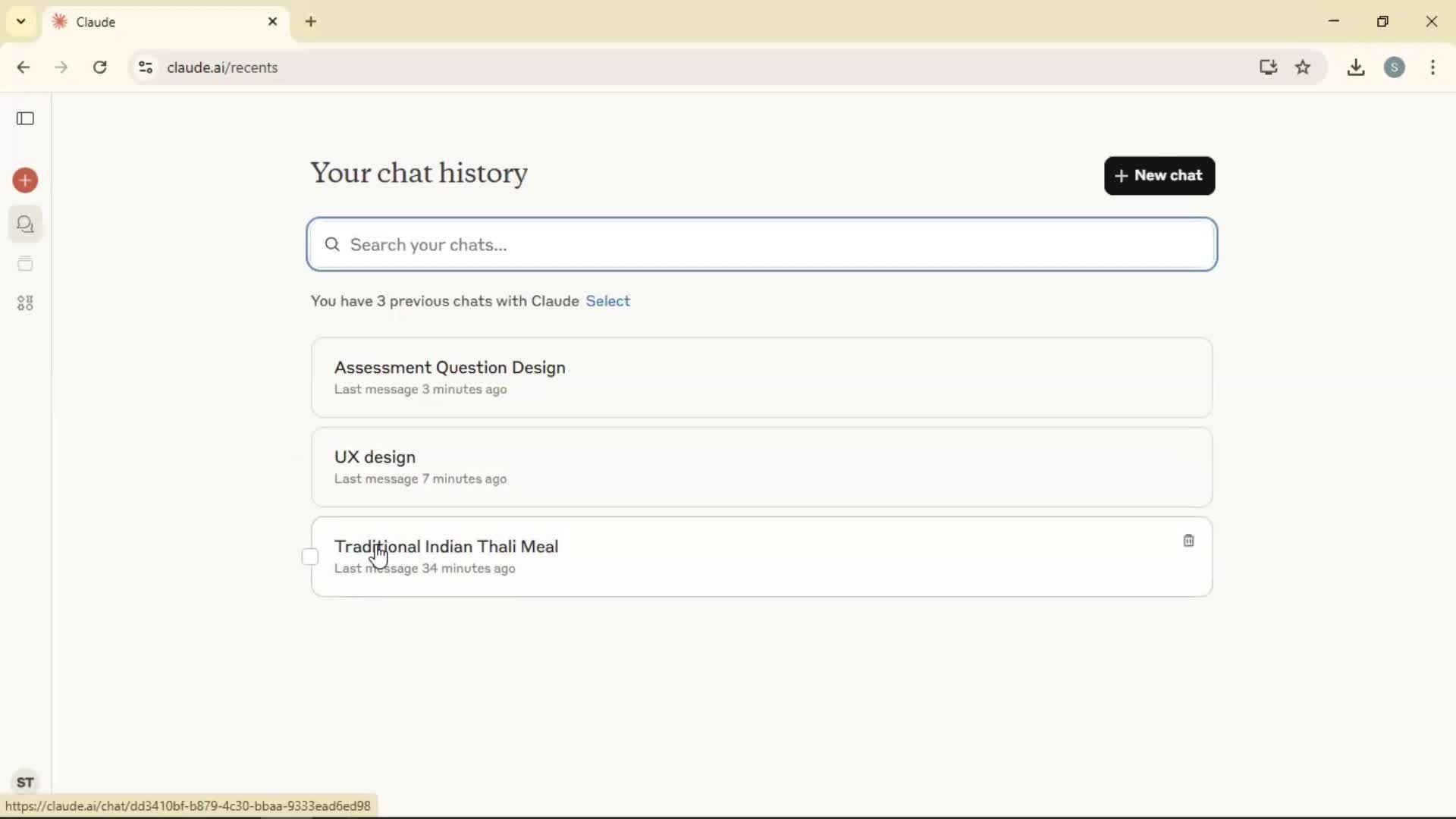The height and width of the screenshot is (819, 1456).
Task: Open the Projects icon in the sidebar
Action: [x=25, y=264]
